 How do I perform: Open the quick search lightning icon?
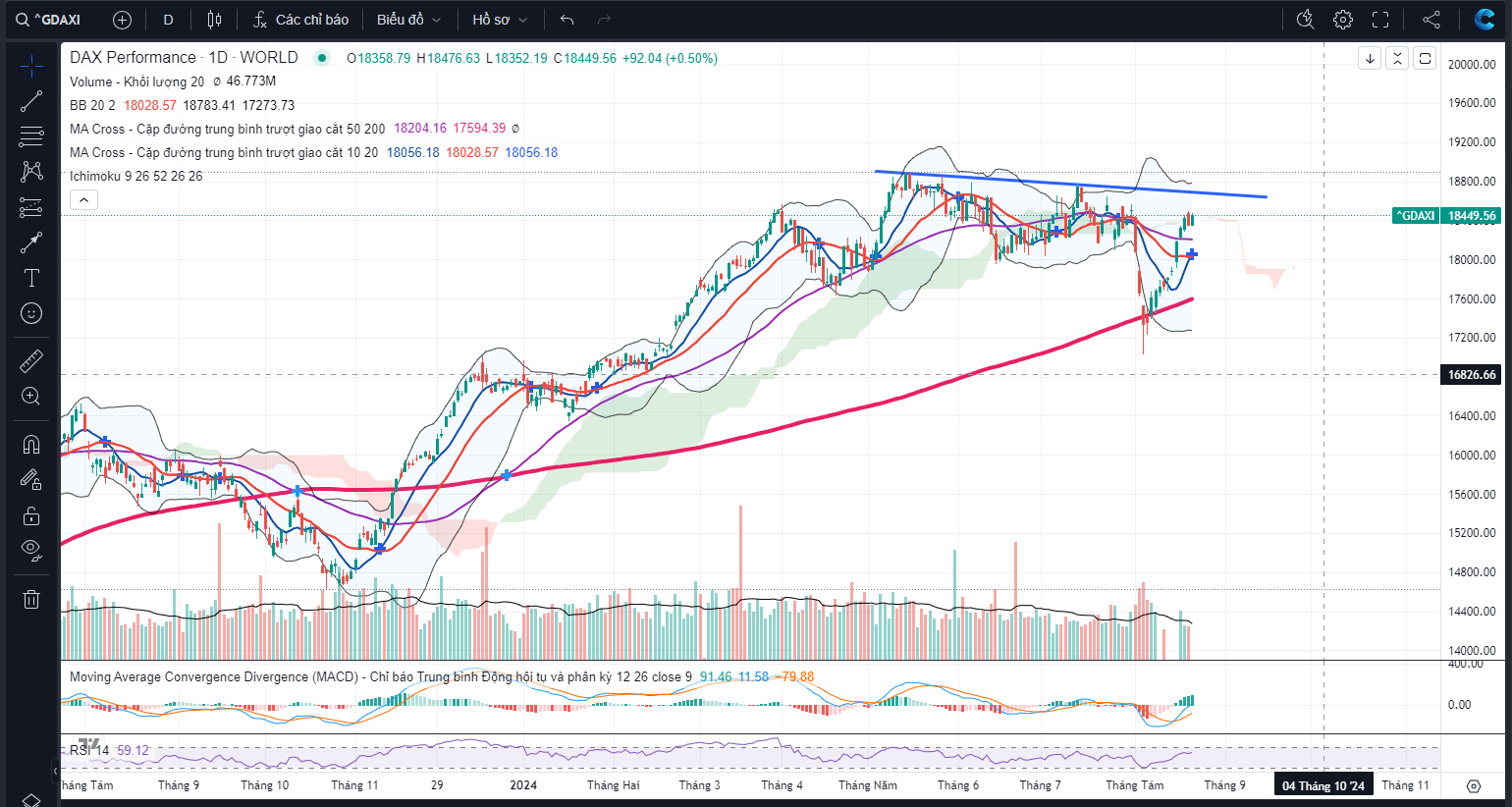pyautogui.click(x=1305, y=20)
